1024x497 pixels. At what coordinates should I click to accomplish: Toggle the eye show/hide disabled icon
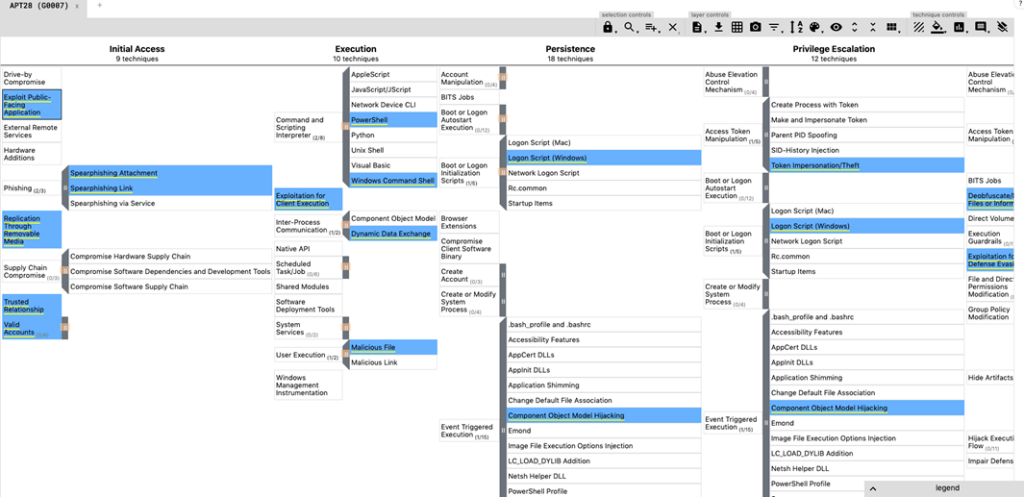(x=836, y=27)
